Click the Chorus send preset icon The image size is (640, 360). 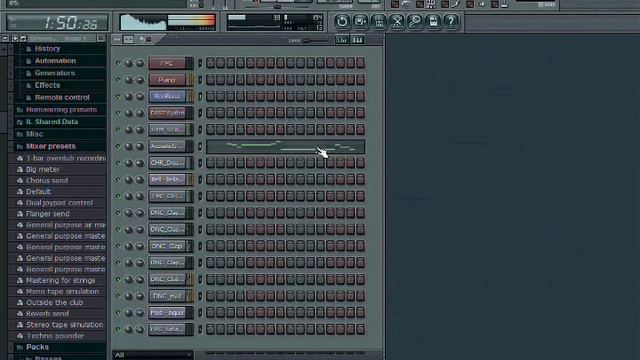point(20,180)
